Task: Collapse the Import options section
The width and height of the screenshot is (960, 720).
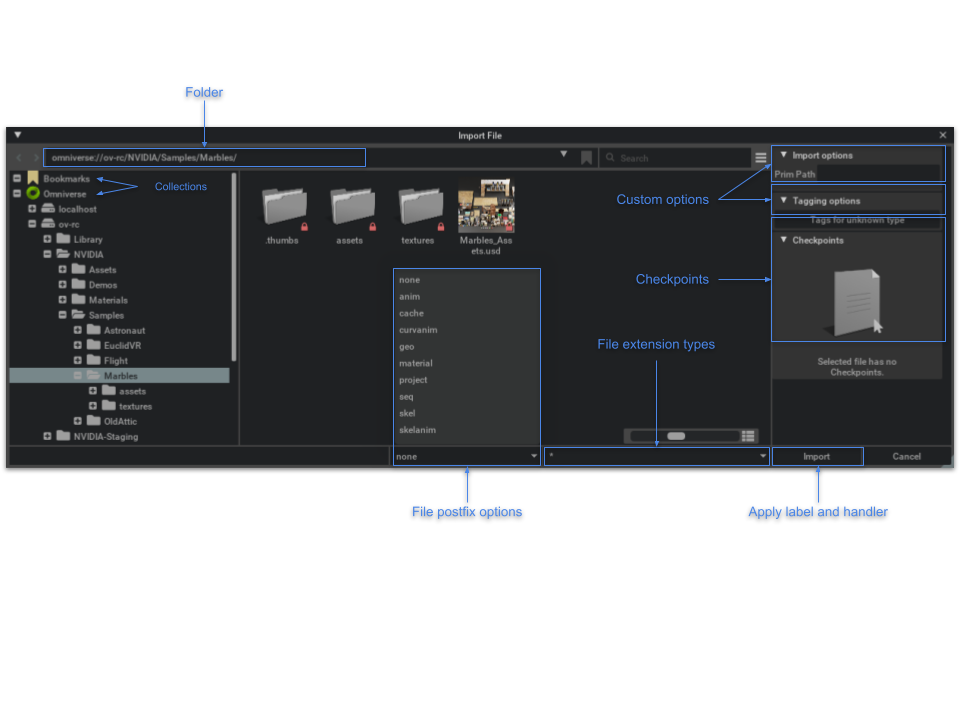Action: (784, 155)
